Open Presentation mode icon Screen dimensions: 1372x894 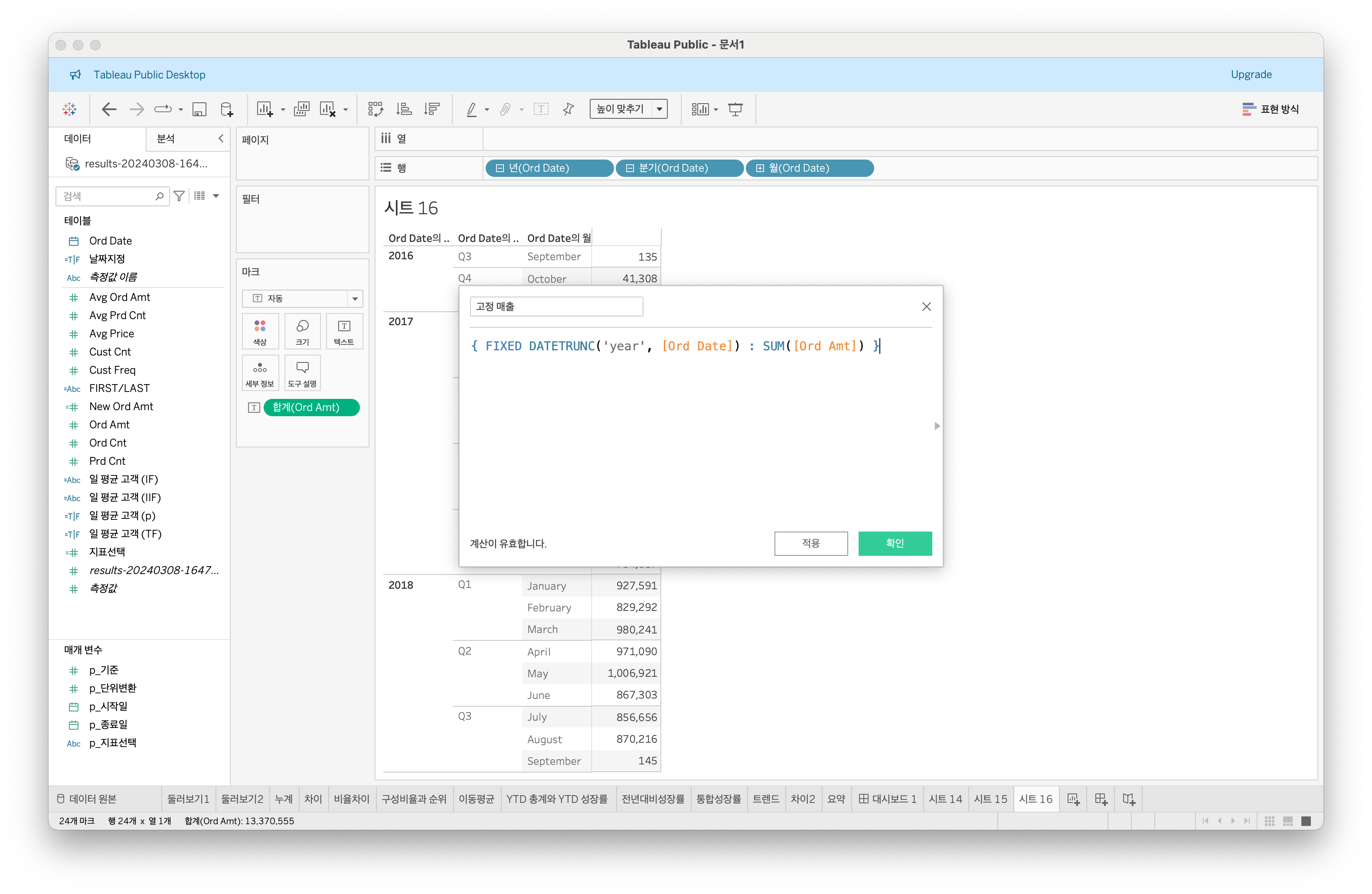pyautogui.click(x=735, y=110)
